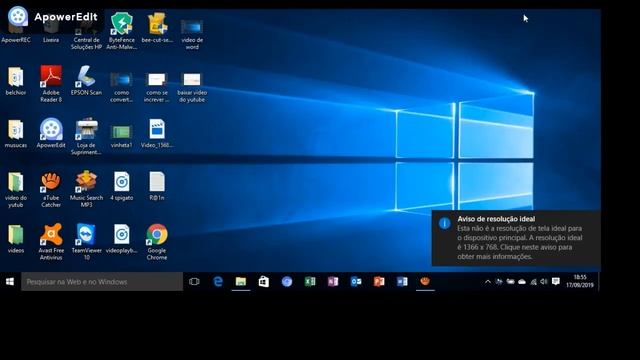The image size is (640, 360).
Task: Launch Outlook from the taskbar
Action: click(356, 282)
